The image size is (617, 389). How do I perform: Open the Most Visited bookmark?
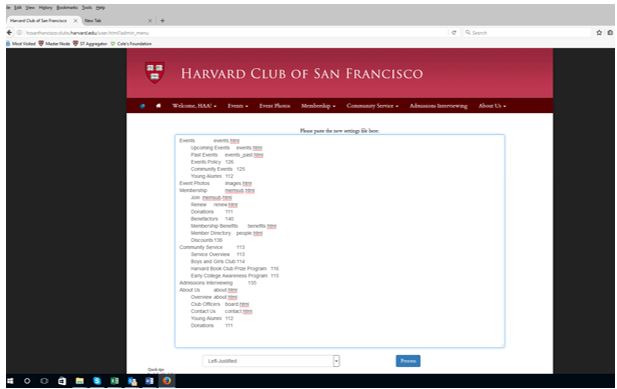coord(21,44)
